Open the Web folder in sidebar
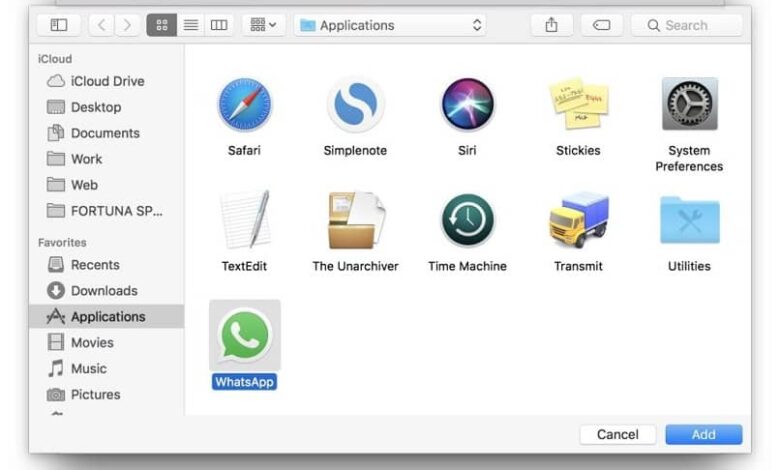 pyautogui.click(x=107, y=185)
